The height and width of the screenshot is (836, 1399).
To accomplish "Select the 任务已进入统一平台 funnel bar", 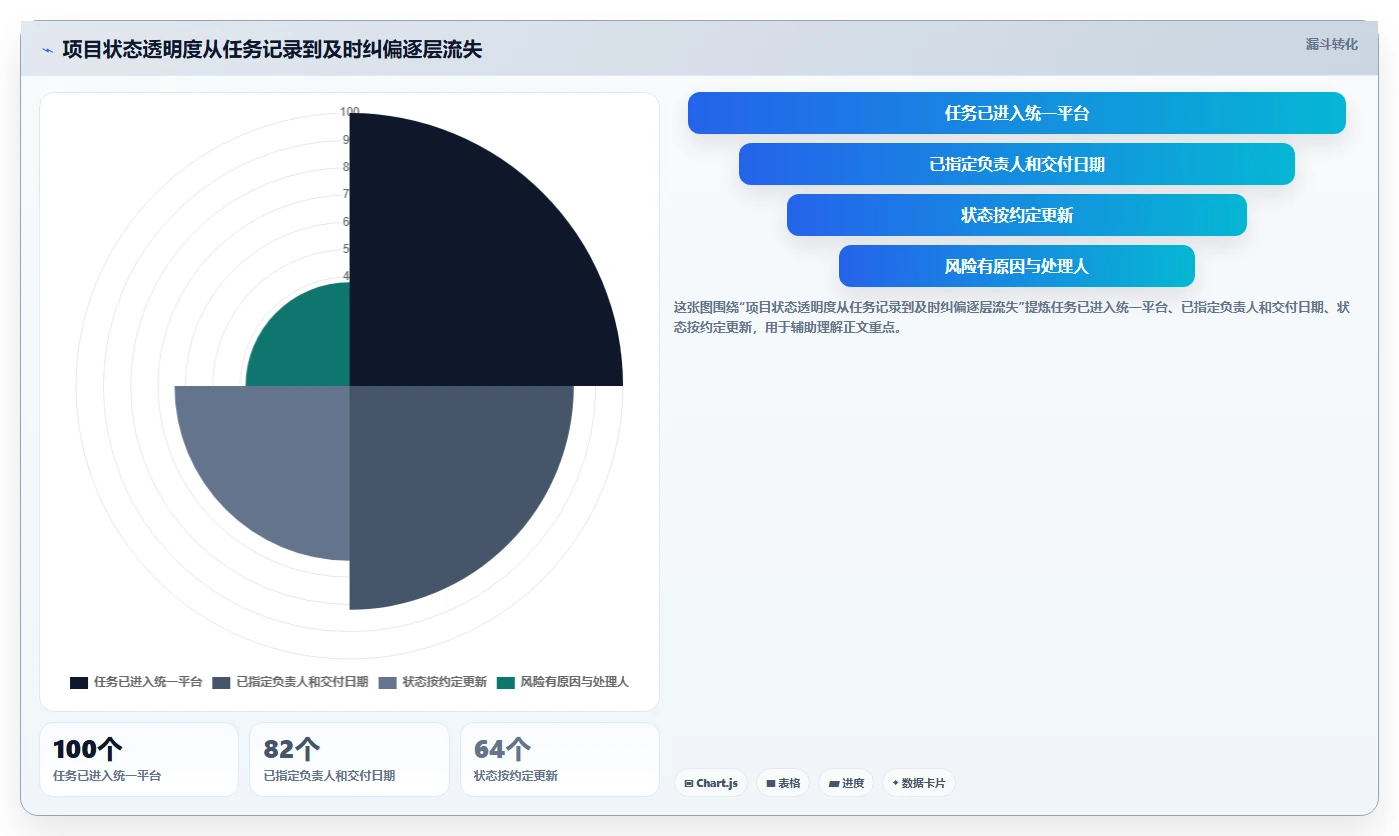I will pos(1016,113).
